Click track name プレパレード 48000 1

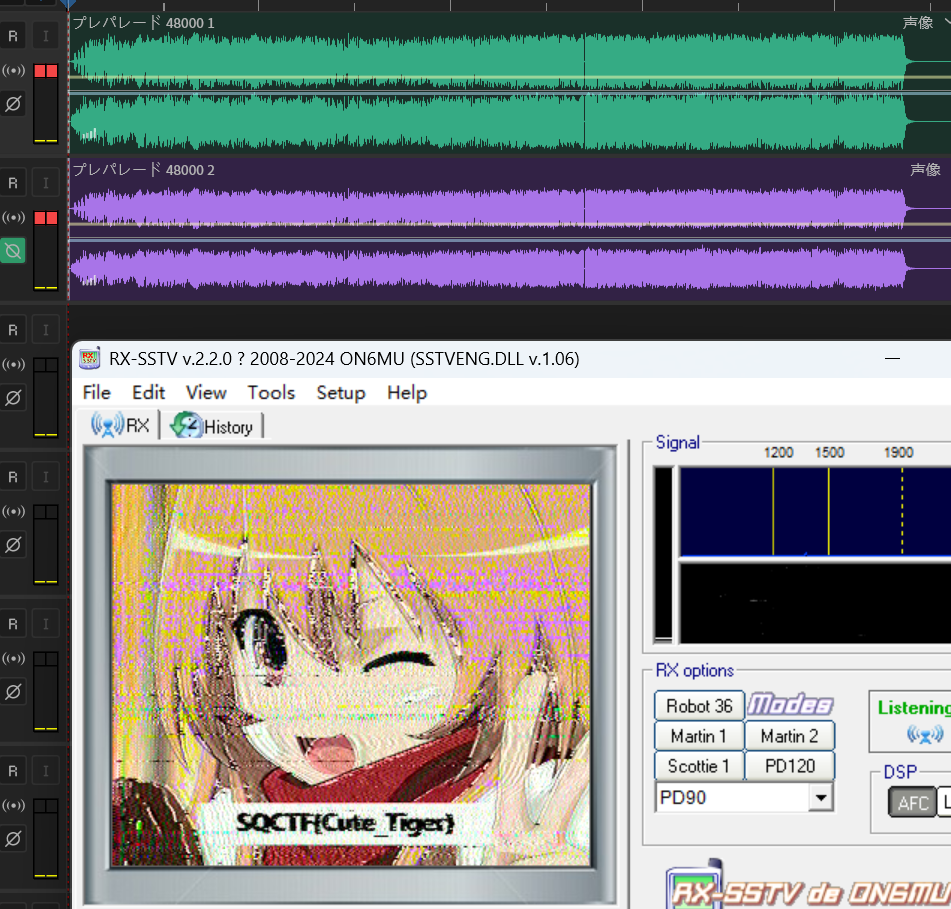143,22
